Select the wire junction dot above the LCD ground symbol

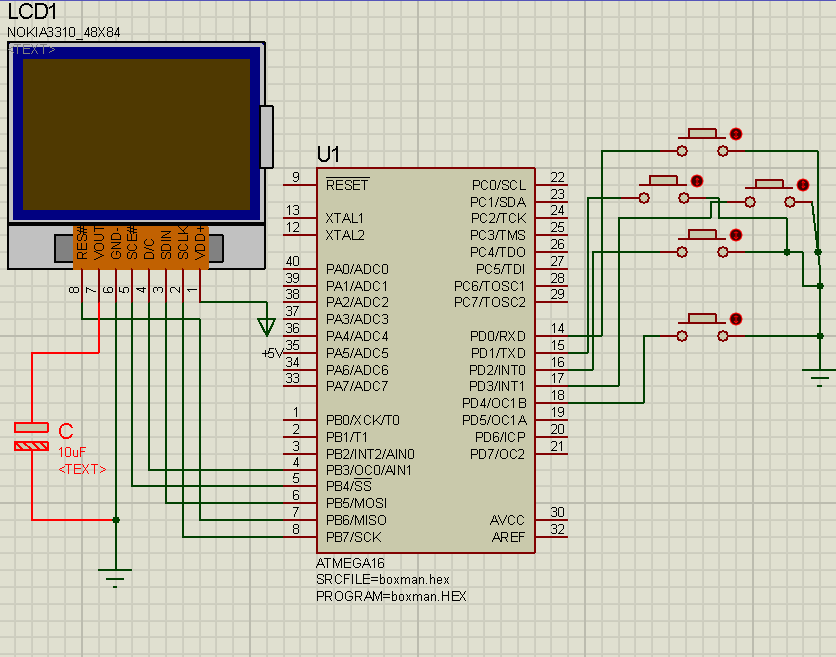(x=116, y=520)
